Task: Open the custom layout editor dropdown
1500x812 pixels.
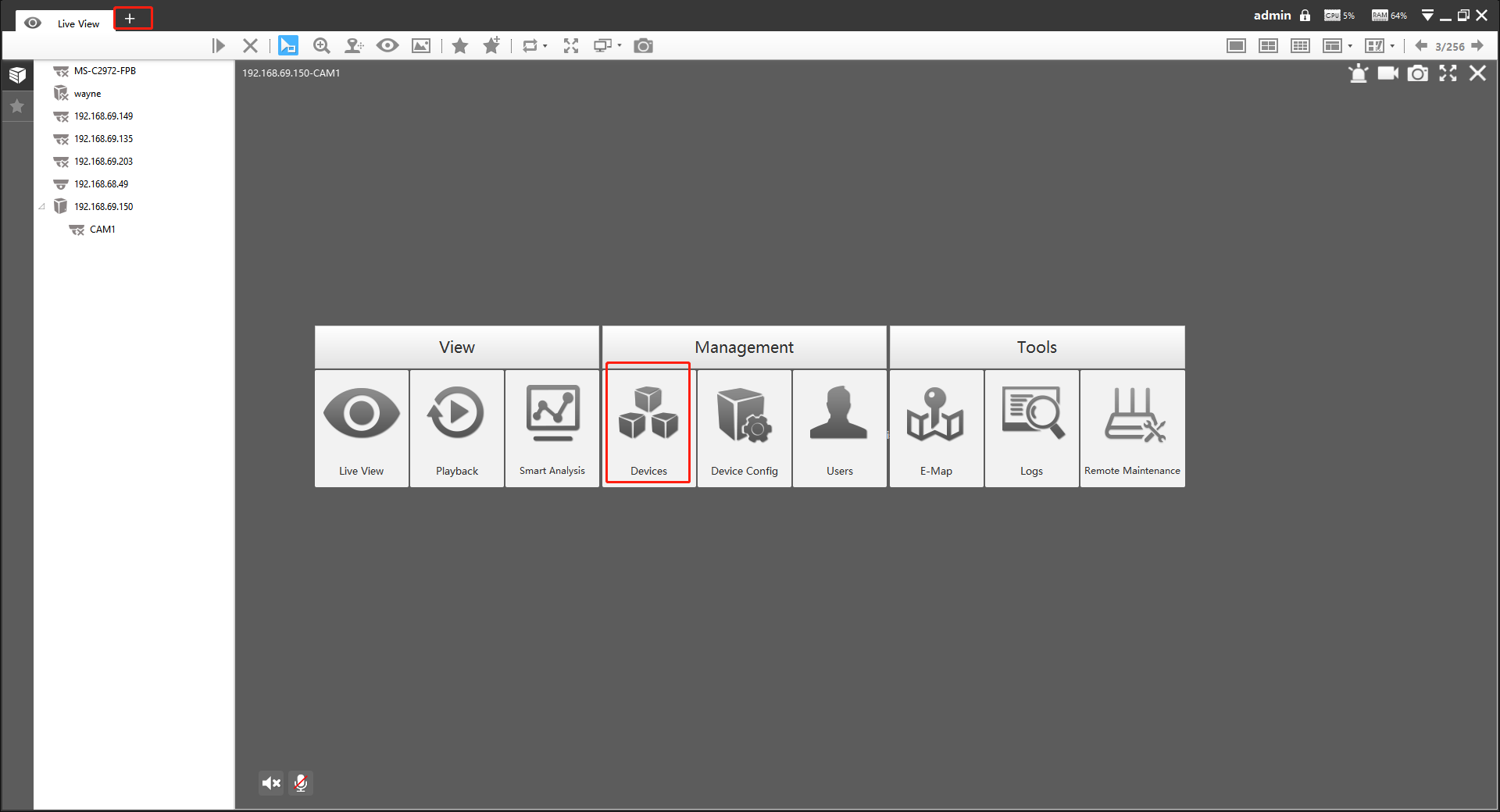Action: coord(1392,46)
